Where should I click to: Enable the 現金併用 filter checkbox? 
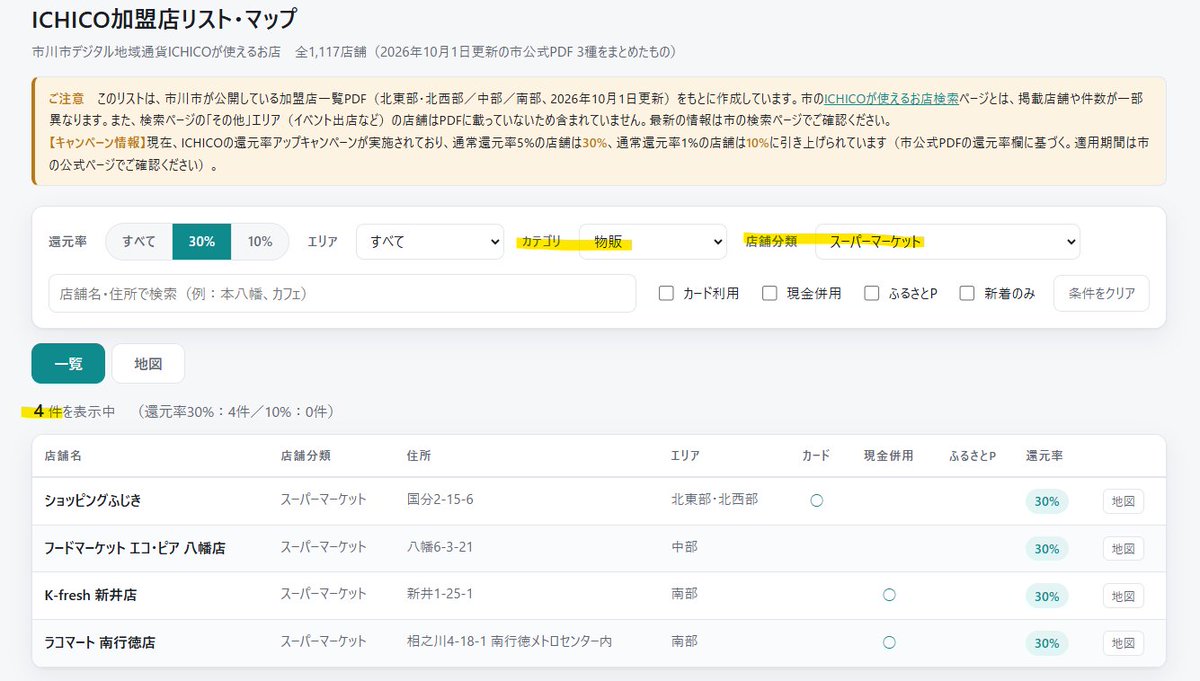coord(769,293)
